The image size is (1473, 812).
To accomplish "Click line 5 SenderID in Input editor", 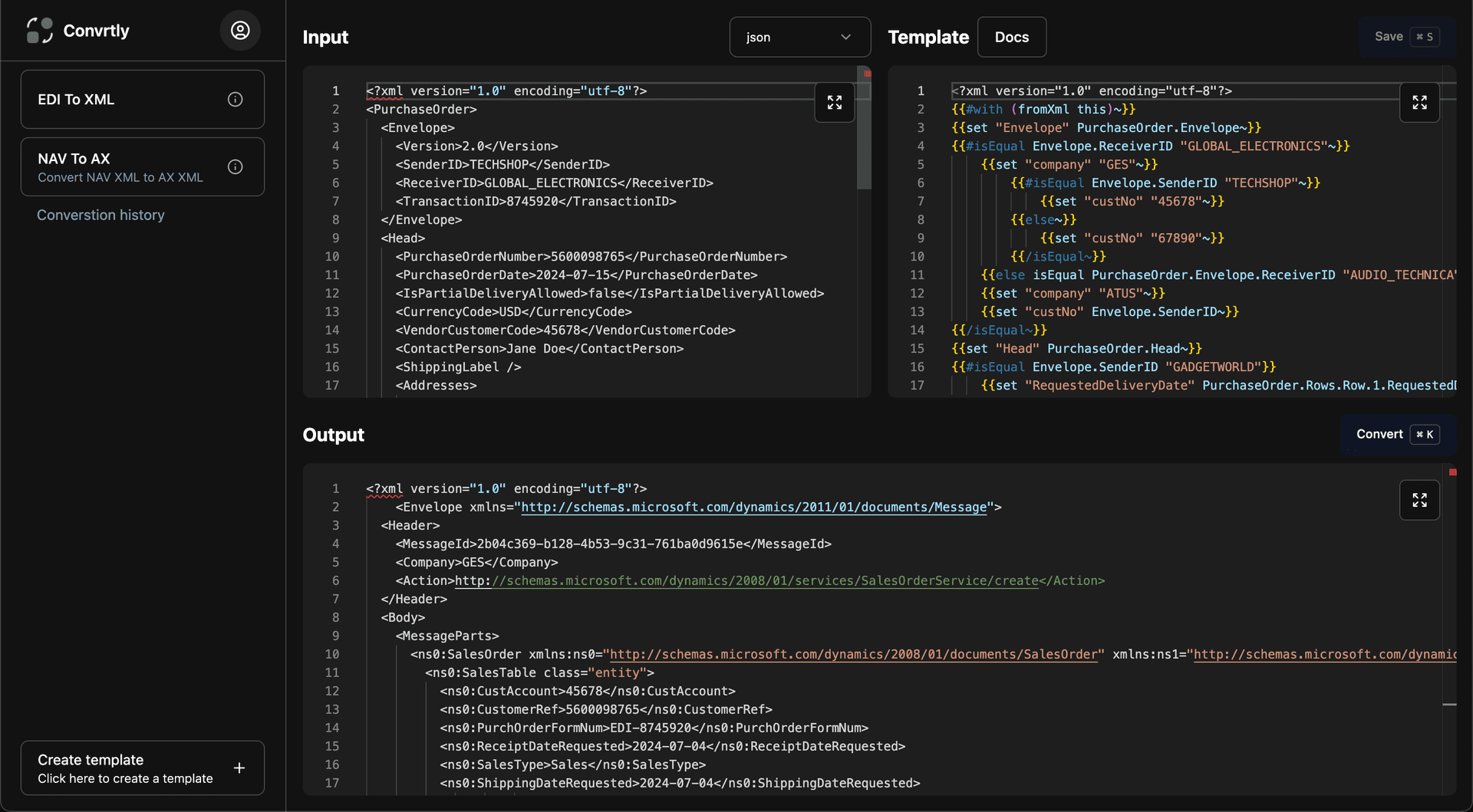I will click(x=503, y=165).
